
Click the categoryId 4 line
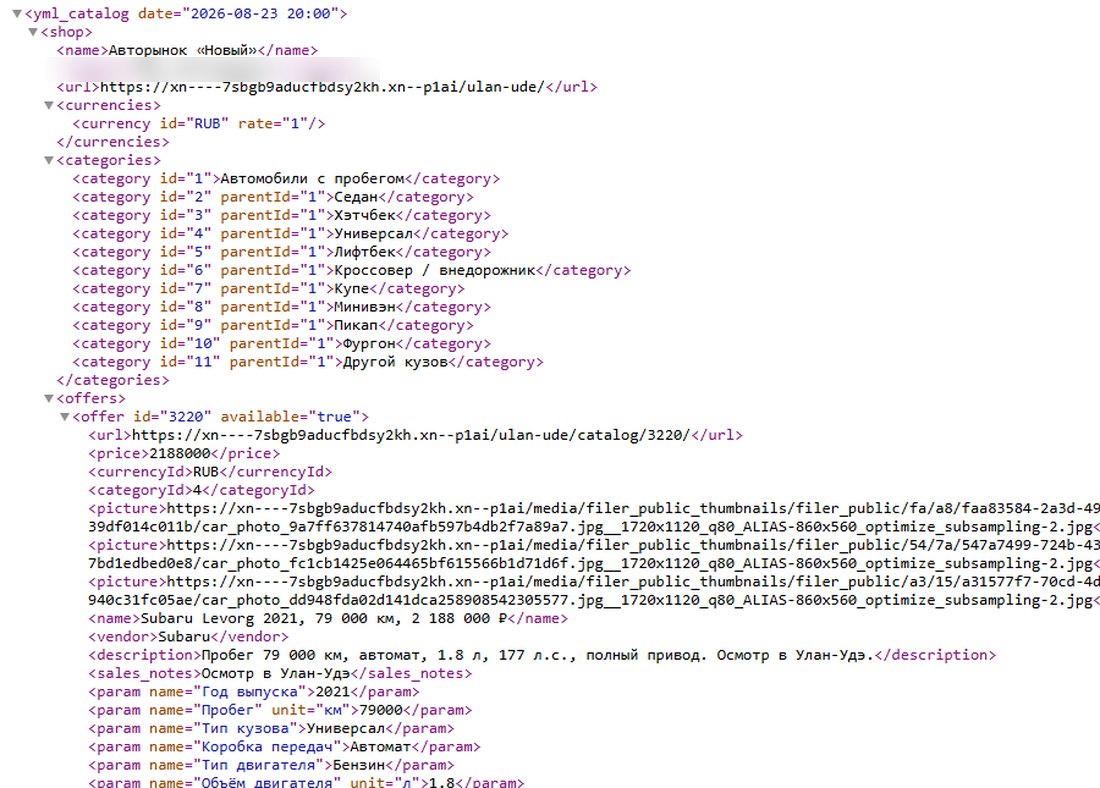[x=202, y=490]
